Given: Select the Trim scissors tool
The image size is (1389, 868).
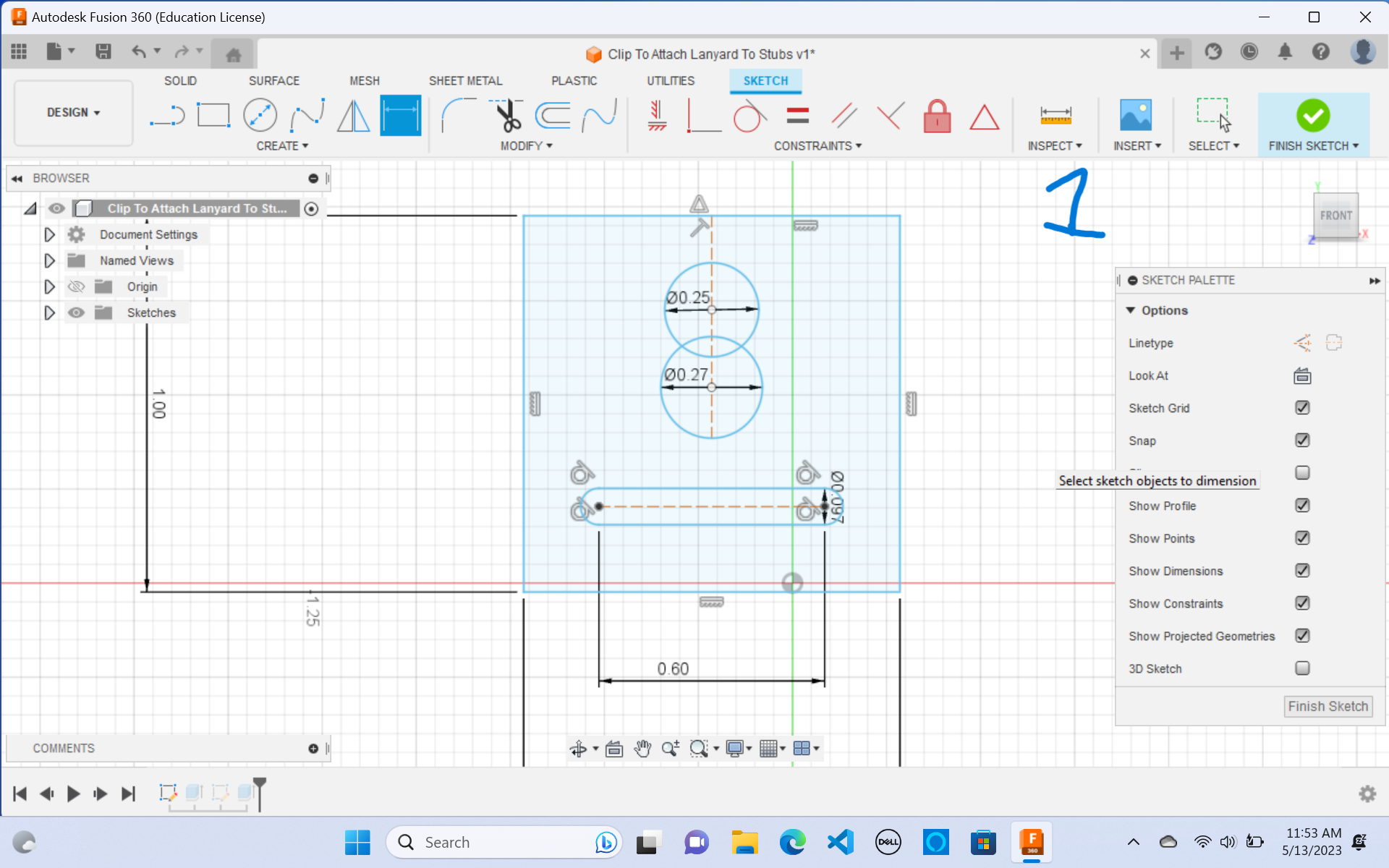Looking at the screenshot, I should (509, 116).
